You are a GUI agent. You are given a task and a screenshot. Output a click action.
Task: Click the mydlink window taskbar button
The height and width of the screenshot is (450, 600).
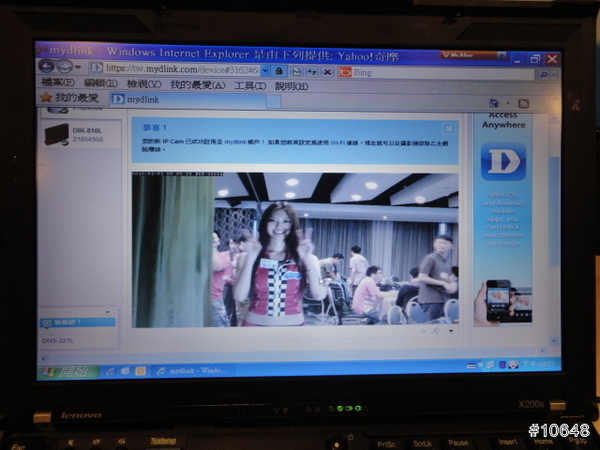190,372
